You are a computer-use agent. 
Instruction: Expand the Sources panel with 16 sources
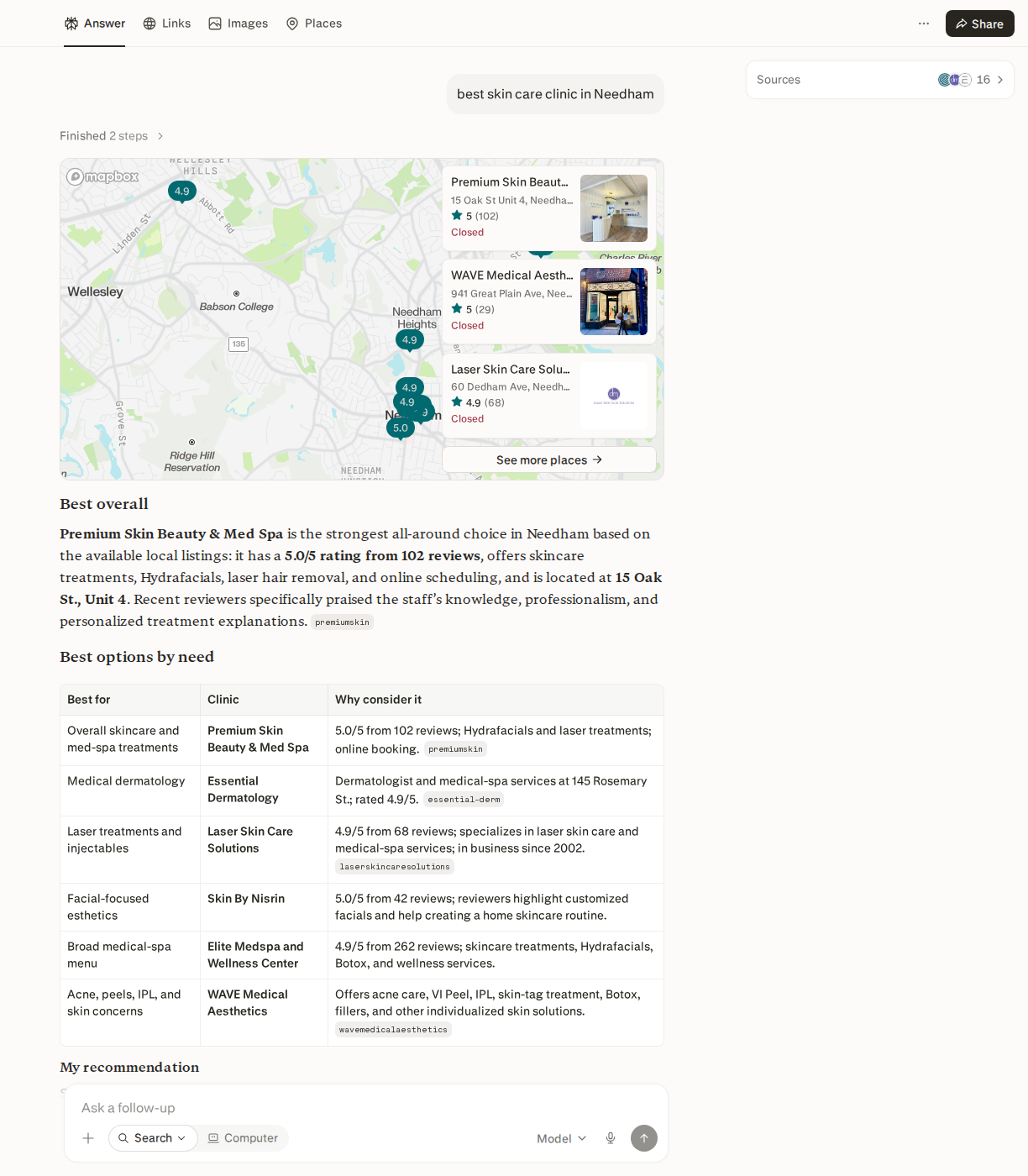click(880, 80)
